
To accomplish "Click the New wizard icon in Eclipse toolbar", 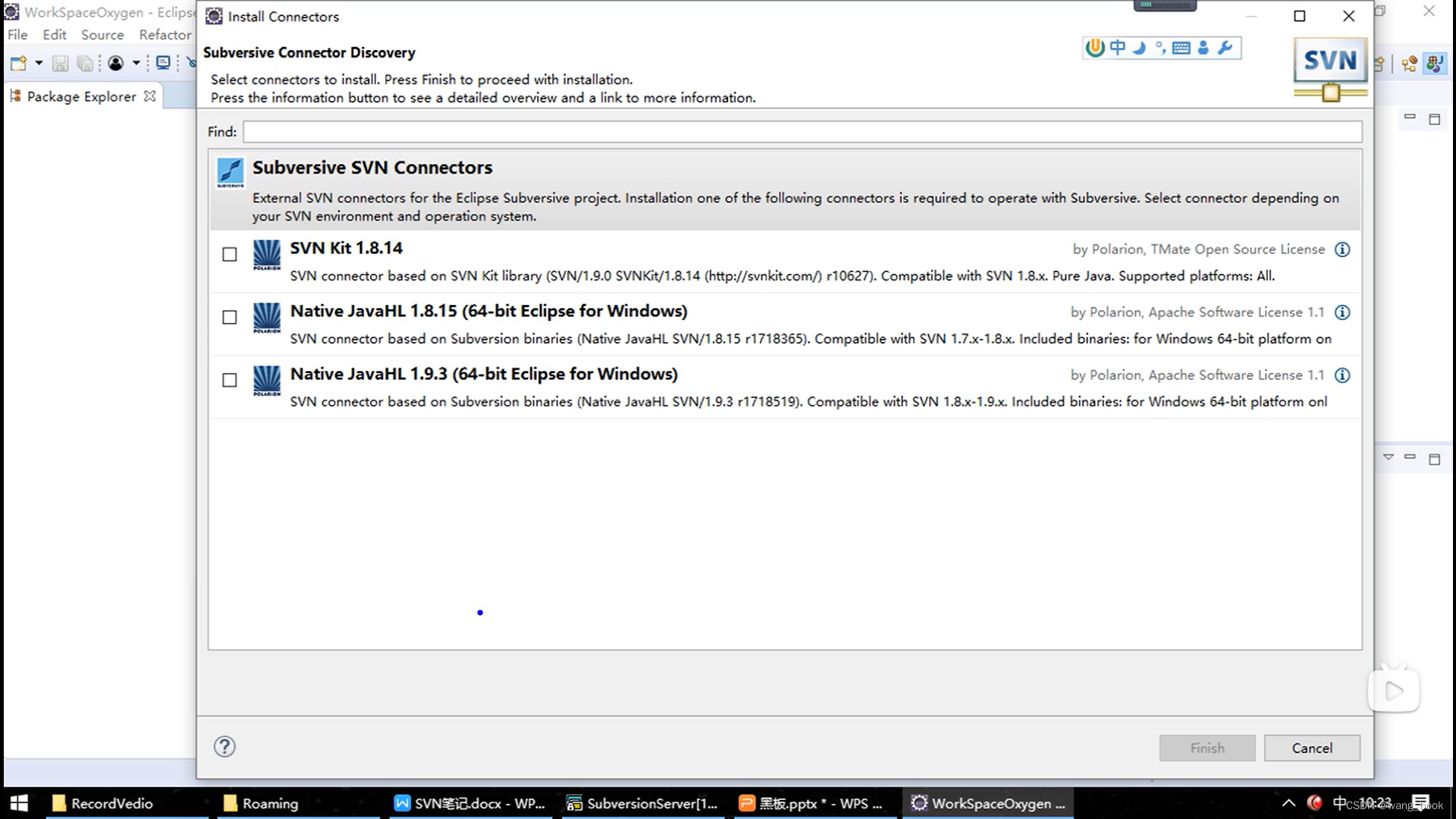I will (18, 64).
